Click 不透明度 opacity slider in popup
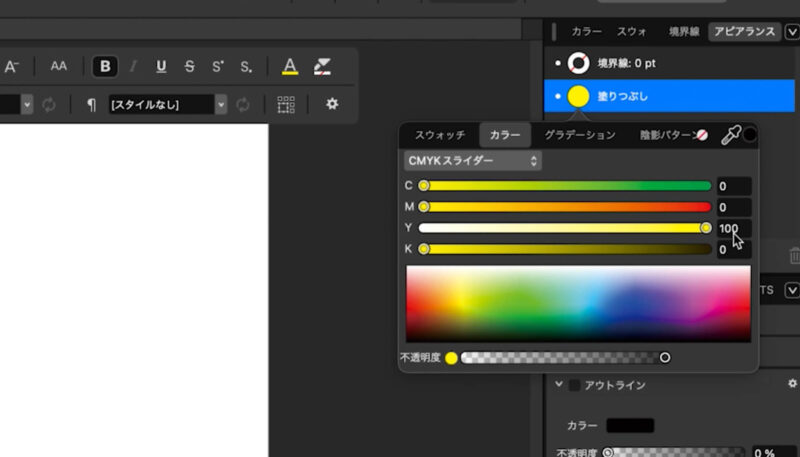Viewport: 800px width, 457px height. coord(565,358)
